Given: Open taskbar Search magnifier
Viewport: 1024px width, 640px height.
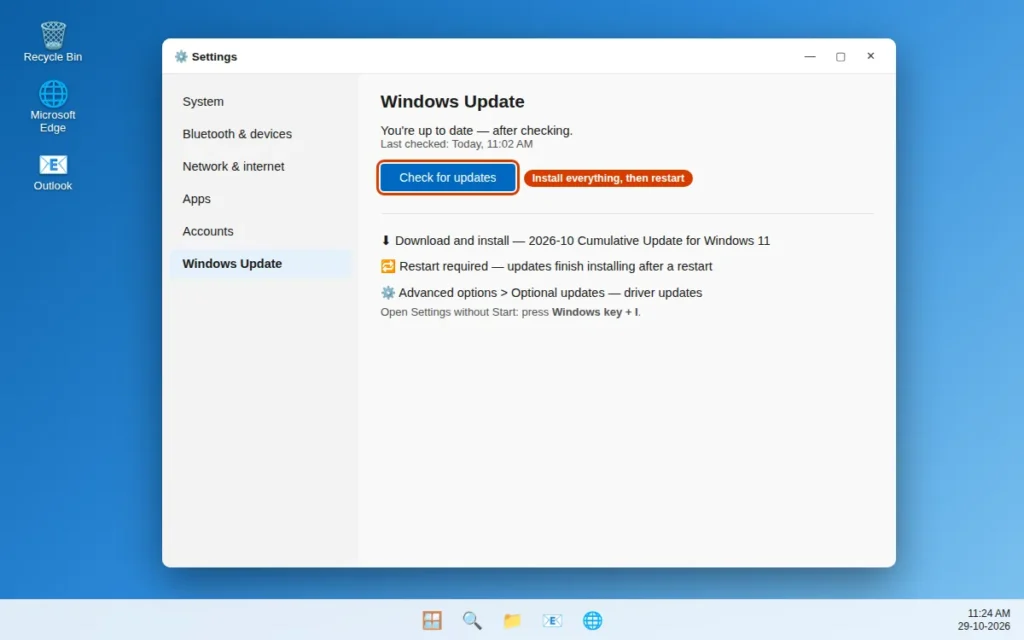Looking at the screenshot, I should (472, 620).
